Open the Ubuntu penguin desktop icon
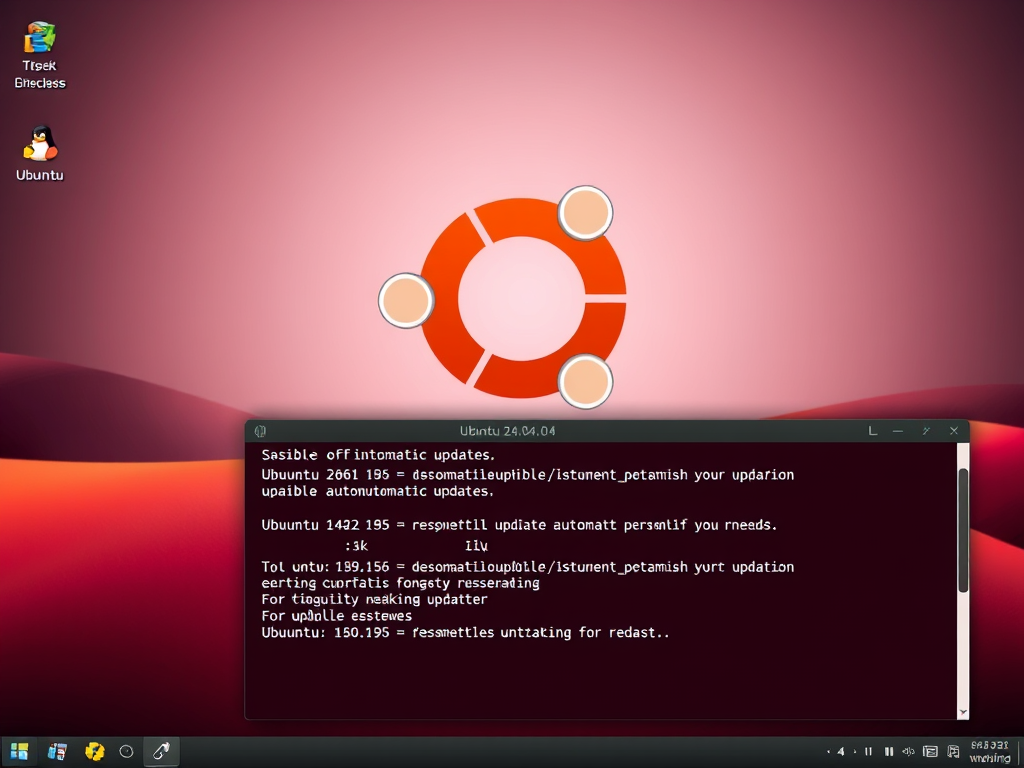 click(40, 152)
